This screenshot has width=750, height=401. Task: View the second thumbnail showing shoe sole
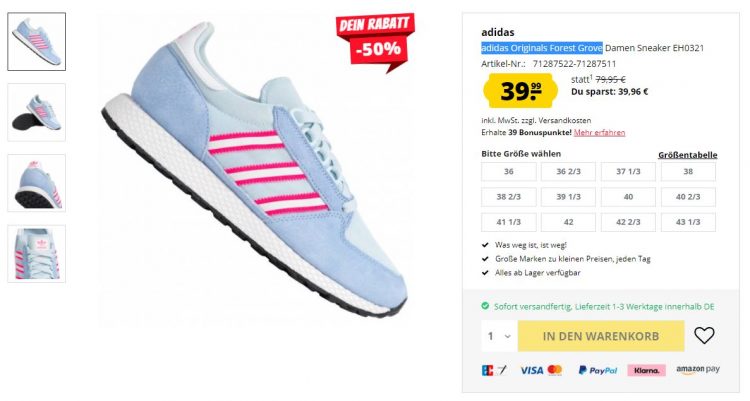click(x=36, y=112)
